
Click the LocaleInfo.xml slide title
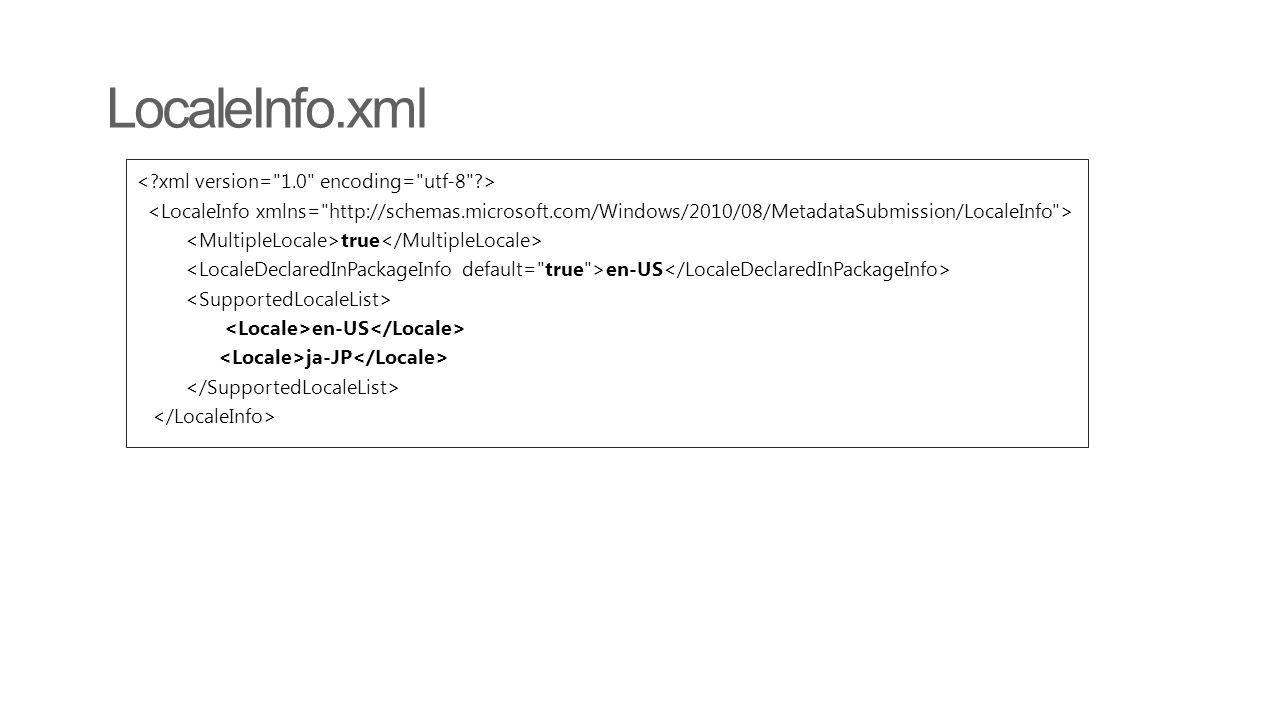click(267, 110)
